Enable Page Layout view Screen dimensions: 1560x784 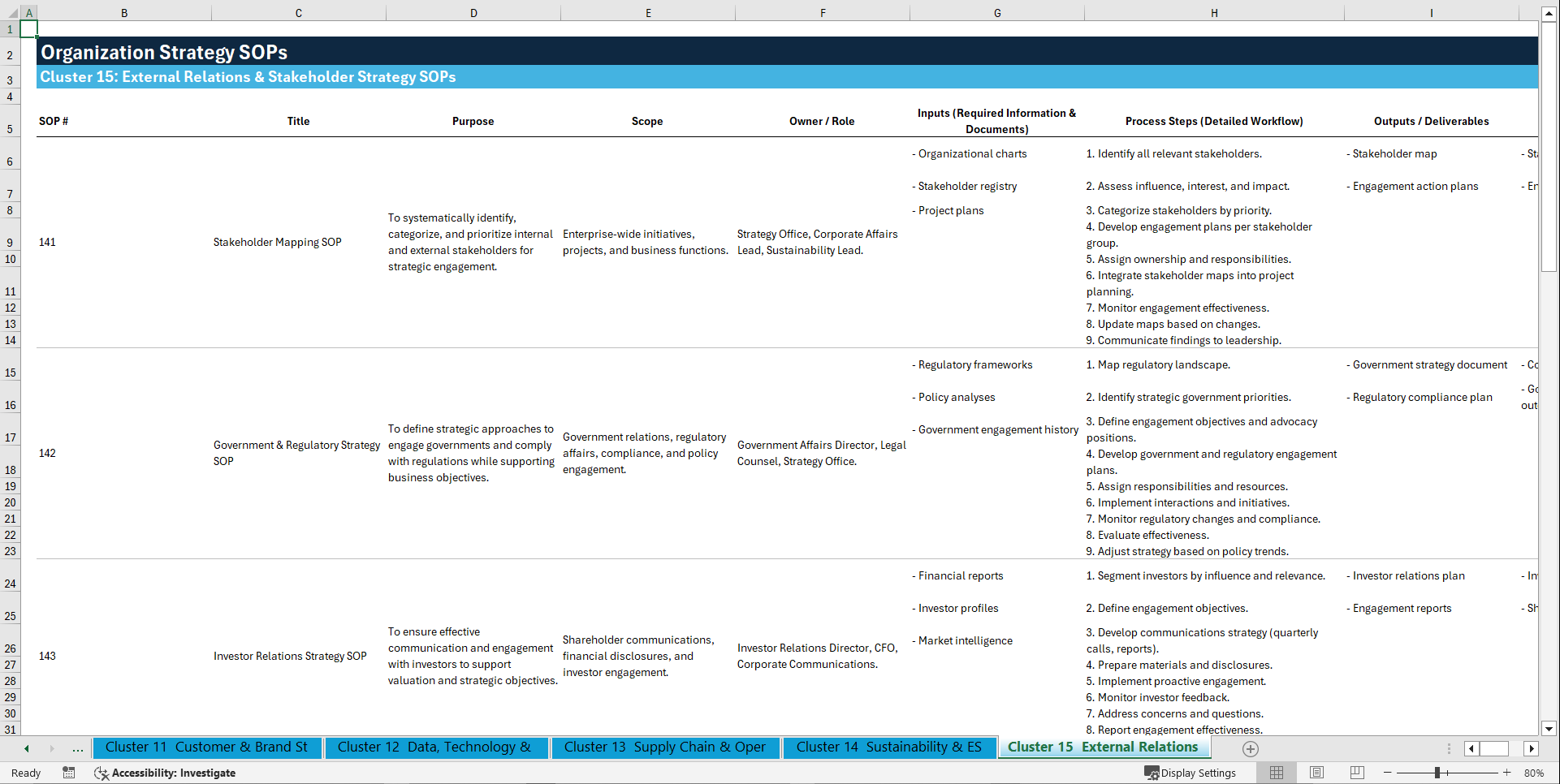(x=1316, y=773)
